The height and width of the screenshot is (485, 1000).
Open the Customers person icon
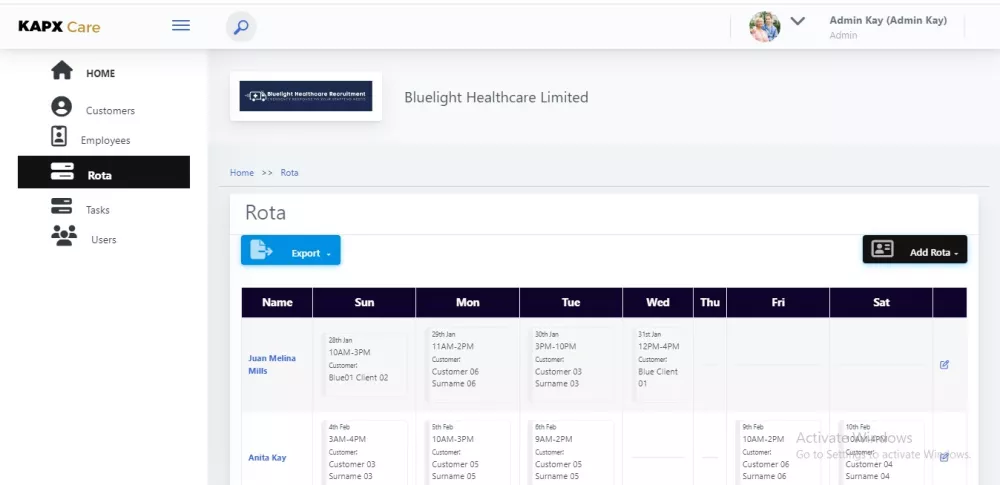[61, 107]
